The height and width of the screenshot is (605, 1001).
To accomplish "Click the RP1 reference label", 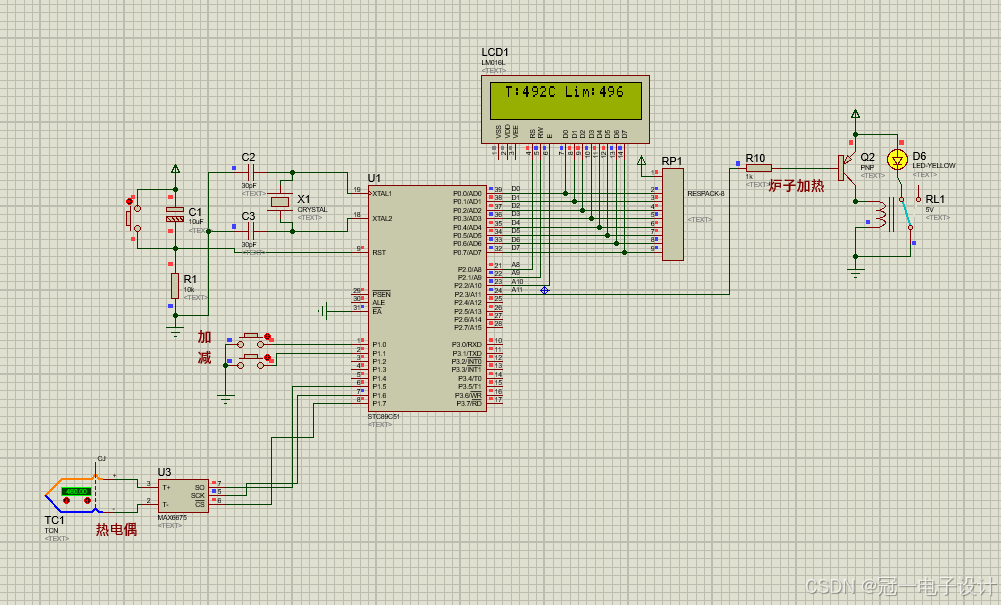I will point(672,161).
